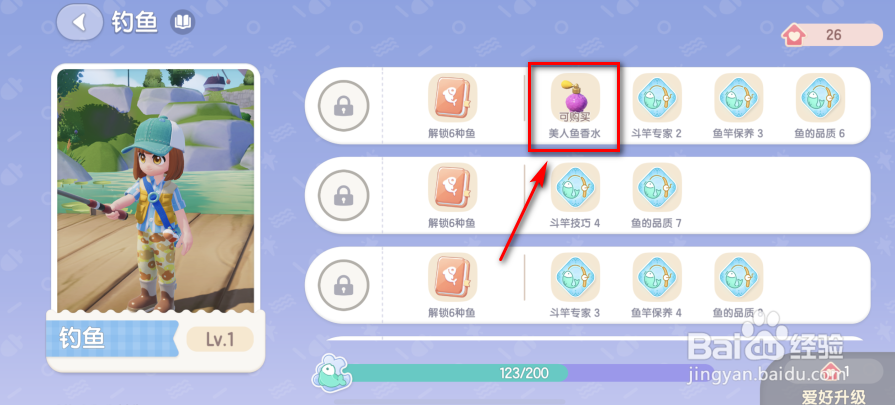895x405 pixels.
Task: Open the 斗竿专家 2 skill icon
Action: coord(657,98)
